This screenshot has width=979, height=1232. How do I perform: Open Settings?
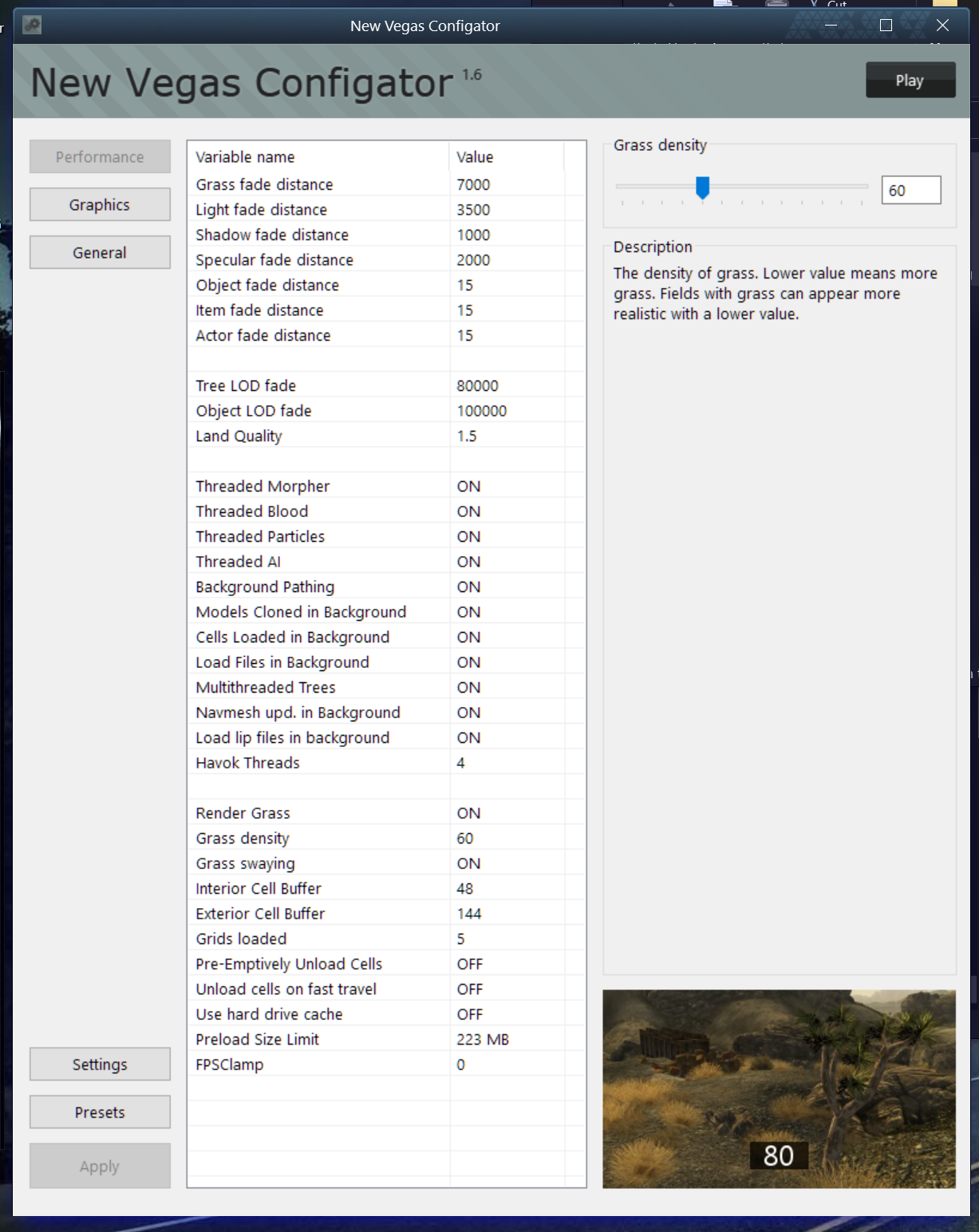100,1064
